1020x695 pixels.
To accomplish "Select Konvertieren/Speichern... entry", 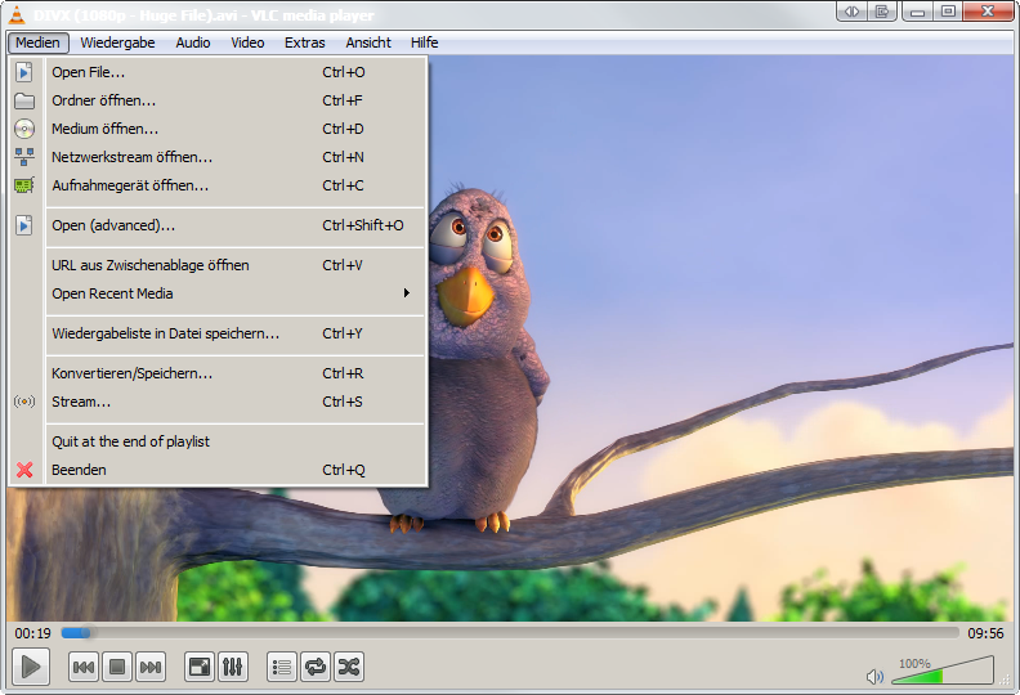I will 217,374.
